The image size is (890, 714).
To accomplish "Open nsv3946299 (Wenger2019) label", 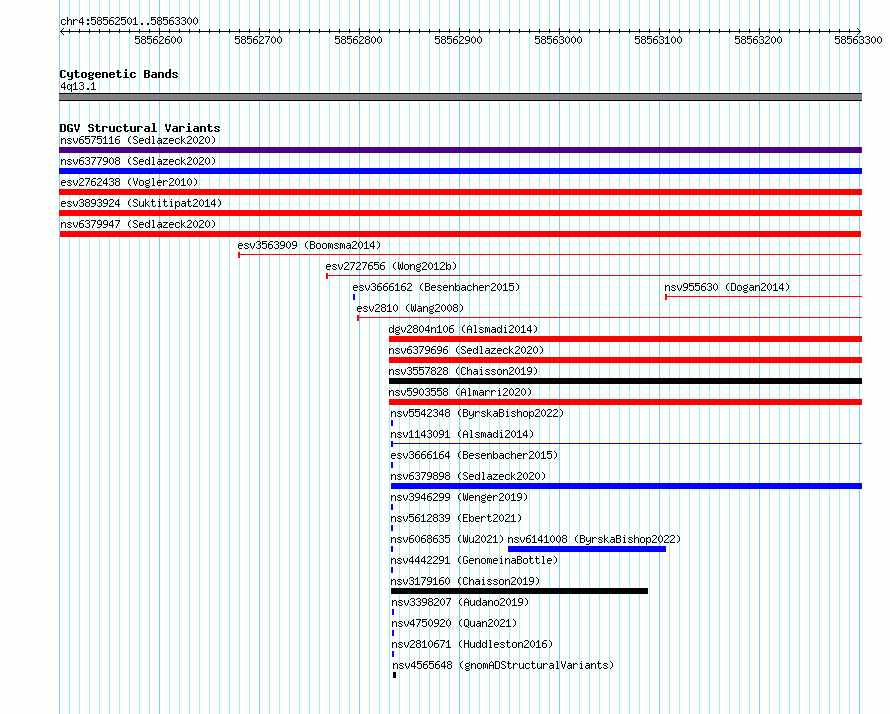I will pos(459,497).
